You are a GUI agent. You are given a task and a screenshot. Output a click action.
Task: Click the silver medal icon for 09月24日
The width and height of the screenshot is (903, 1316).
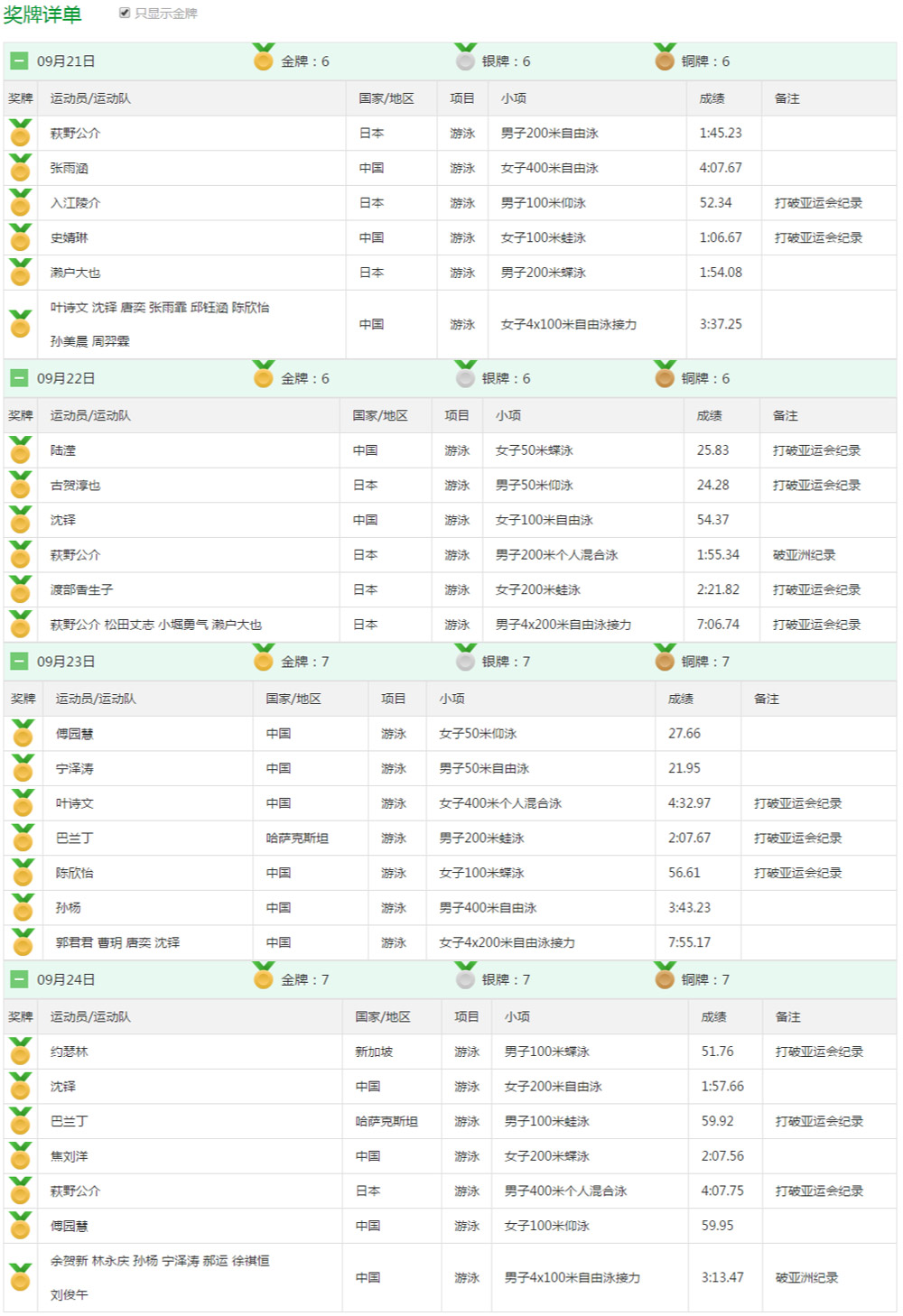(x=465, y=978)
